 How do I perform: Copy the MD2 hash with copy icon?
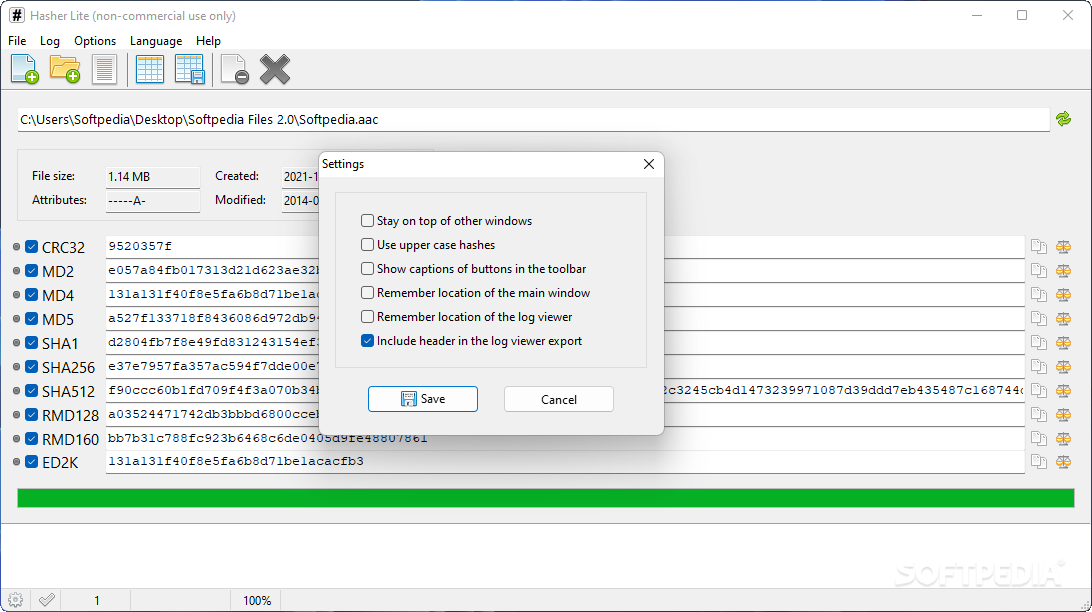[x=1039, y=271]
